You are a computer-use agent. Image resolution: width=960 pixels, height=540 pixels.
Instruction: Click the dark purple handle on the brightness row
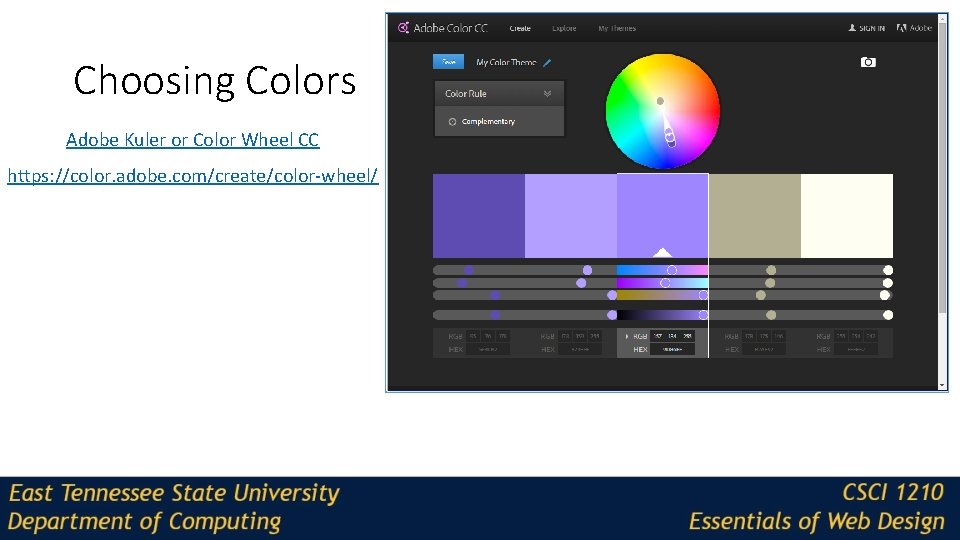coord(495,315)
